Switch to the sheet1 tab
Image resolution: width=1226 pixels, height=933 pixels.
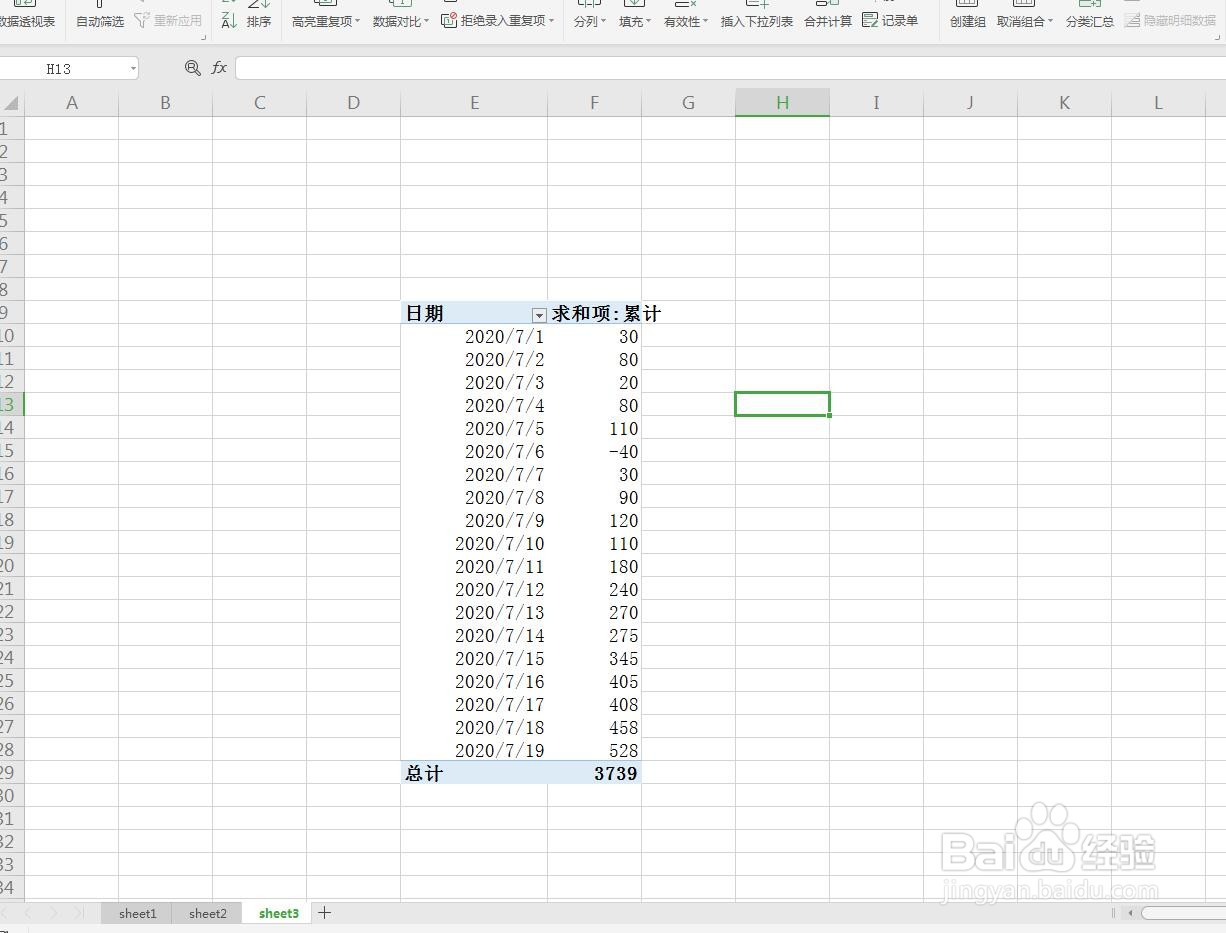pyautogui.click(x=137, y=913)
